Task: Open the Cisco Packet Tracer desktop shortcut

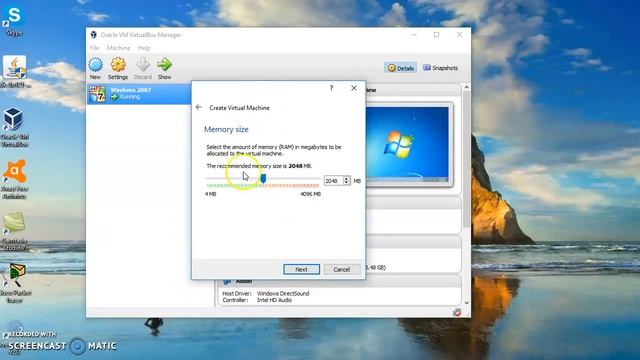Action: (15, 283)
